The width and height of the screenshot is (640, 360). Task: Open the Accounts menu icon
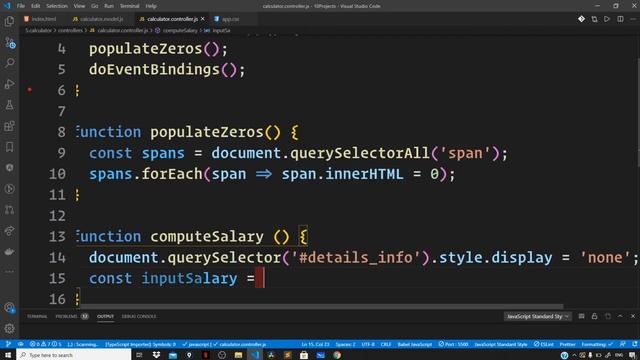click(x=9, y=308)
